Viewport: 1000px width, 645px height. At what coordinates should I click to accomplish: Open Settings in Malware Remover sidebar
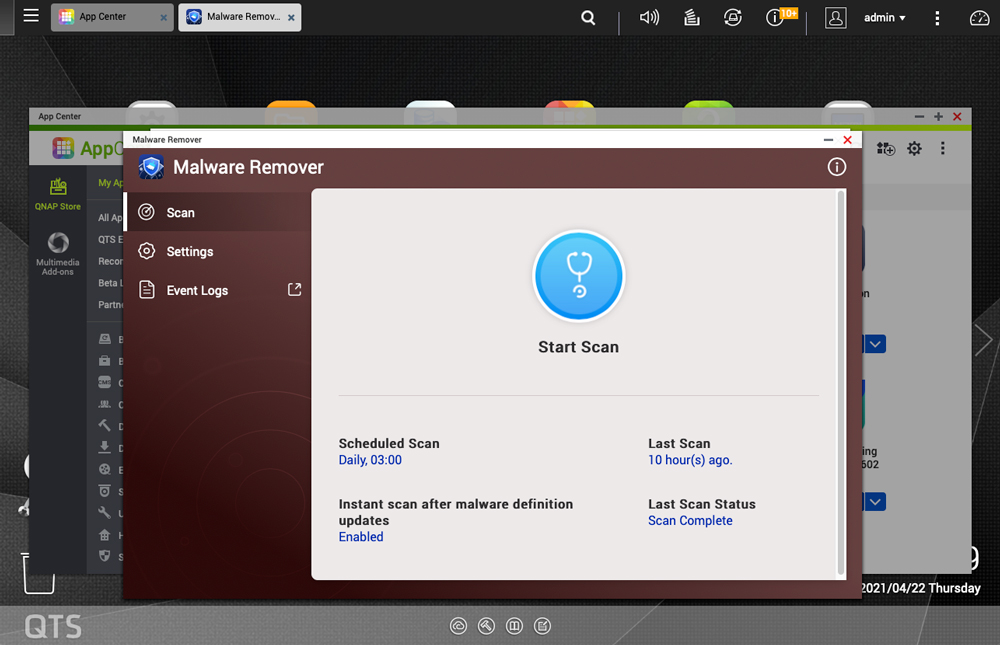(217, 251)
